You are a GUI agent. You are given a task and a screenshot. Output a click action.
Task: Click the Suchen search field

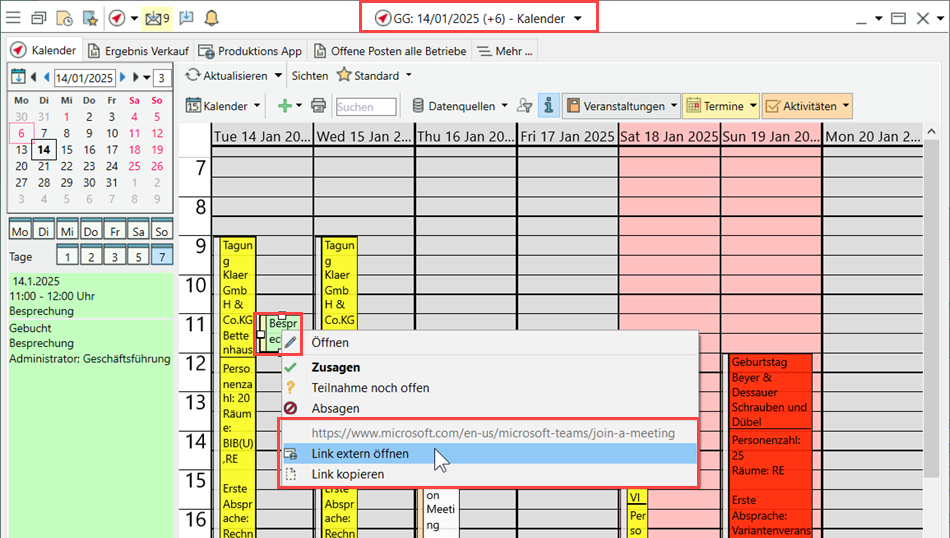tap(366, 106)
